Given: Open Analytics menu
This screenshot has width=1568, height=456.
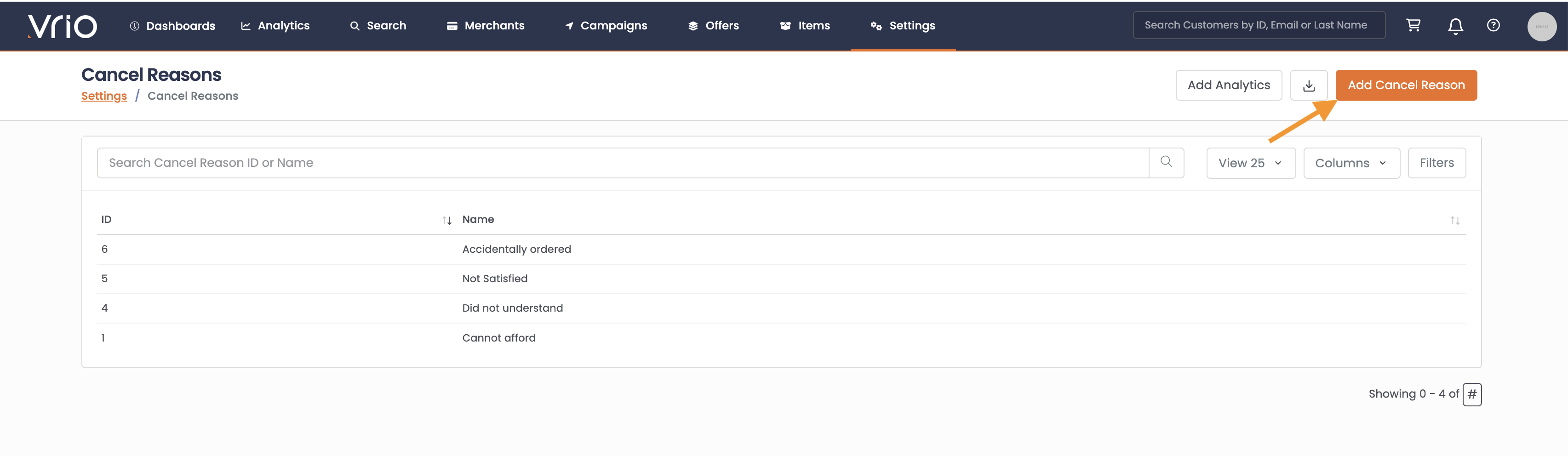Looking at the screenshot, I should (275, 26).
